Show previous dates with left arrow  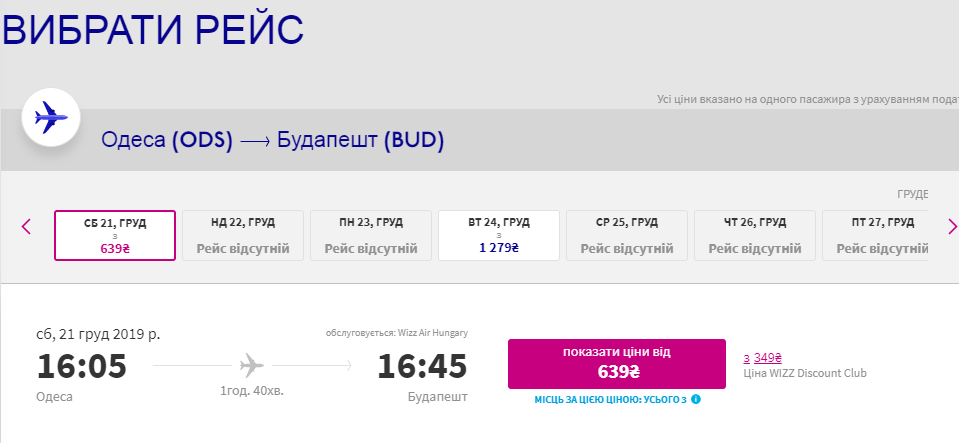[x=26, y=227]
